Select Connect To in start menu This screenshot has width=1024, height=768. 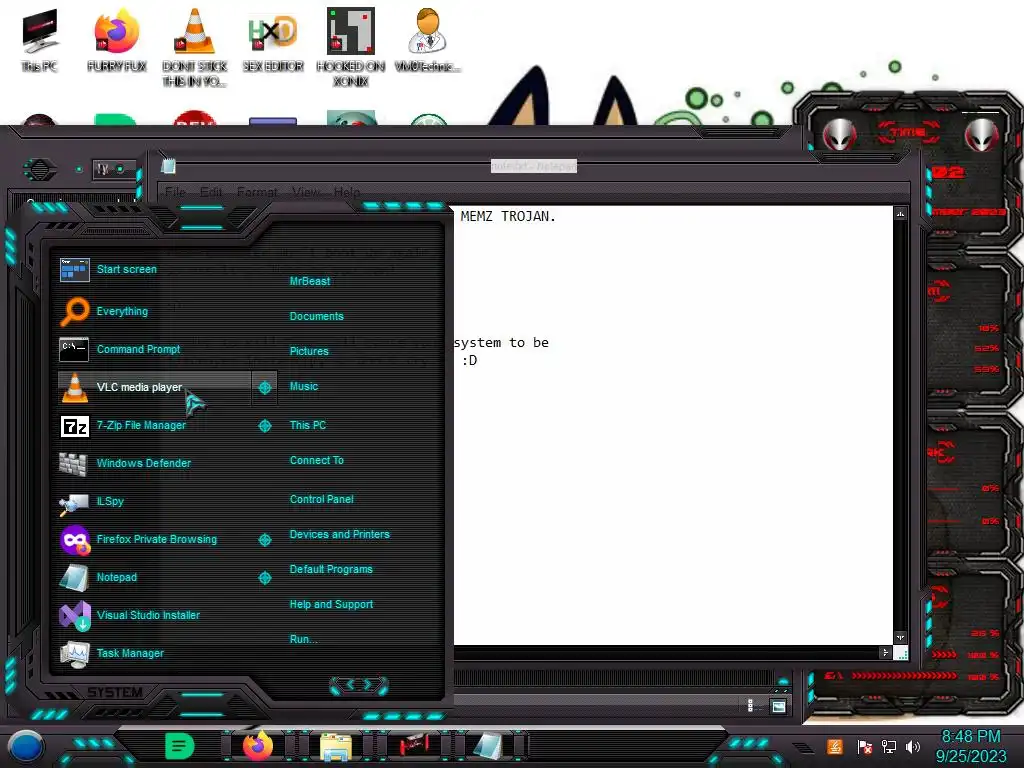click(x=317, y=460)
